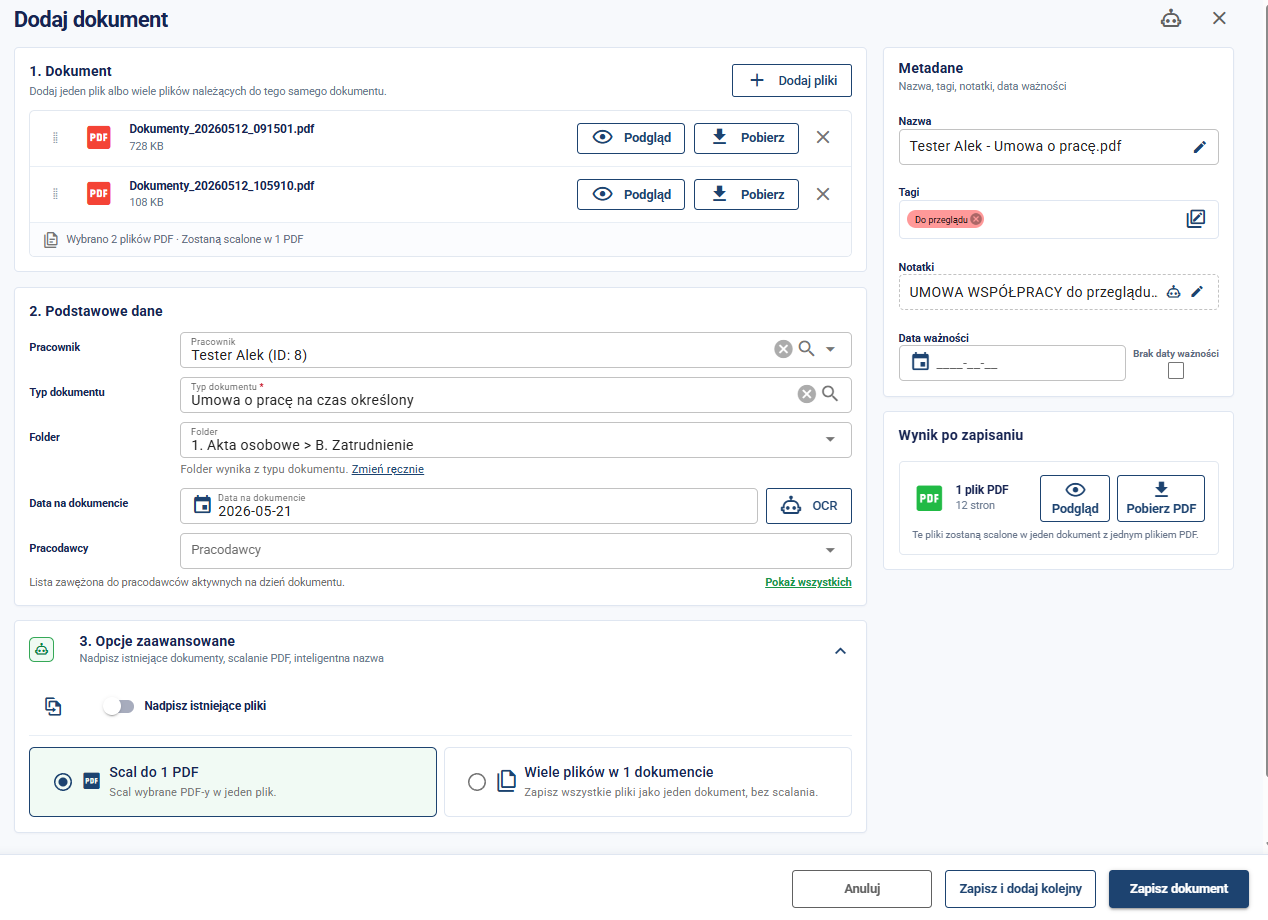Click the 'Data na dokumencie' input field
1268x920 pixels.
(x=469, y=506)
